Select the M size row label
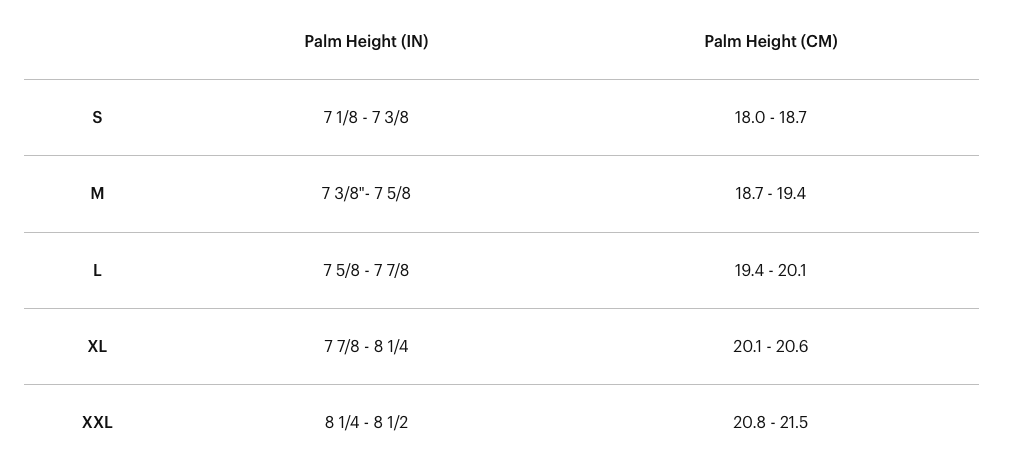The height and width of the screenshot is (458, 1028). point(97,193)
